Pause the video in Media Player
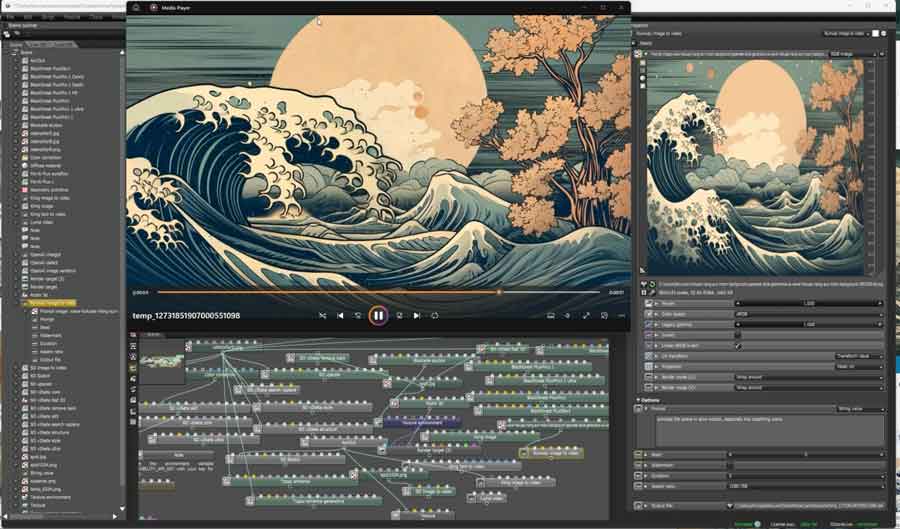Viewport: 900px width, 529px height. 378,315
